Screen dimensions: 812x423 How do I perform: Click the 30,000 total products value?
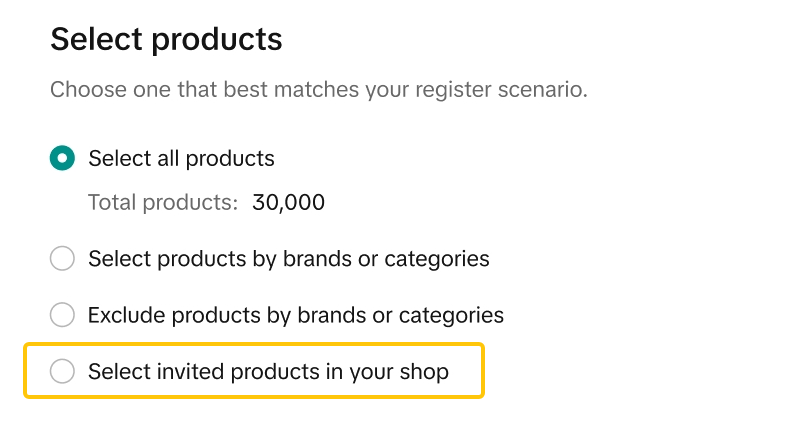[289, 203]
